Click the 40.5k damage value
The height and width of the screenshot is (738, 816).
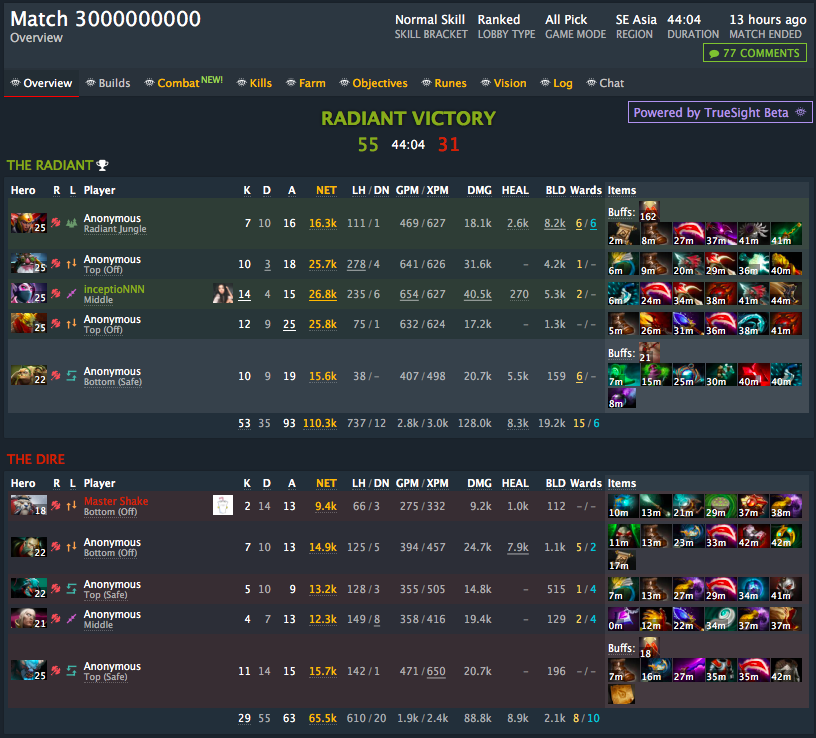(478, 294)
